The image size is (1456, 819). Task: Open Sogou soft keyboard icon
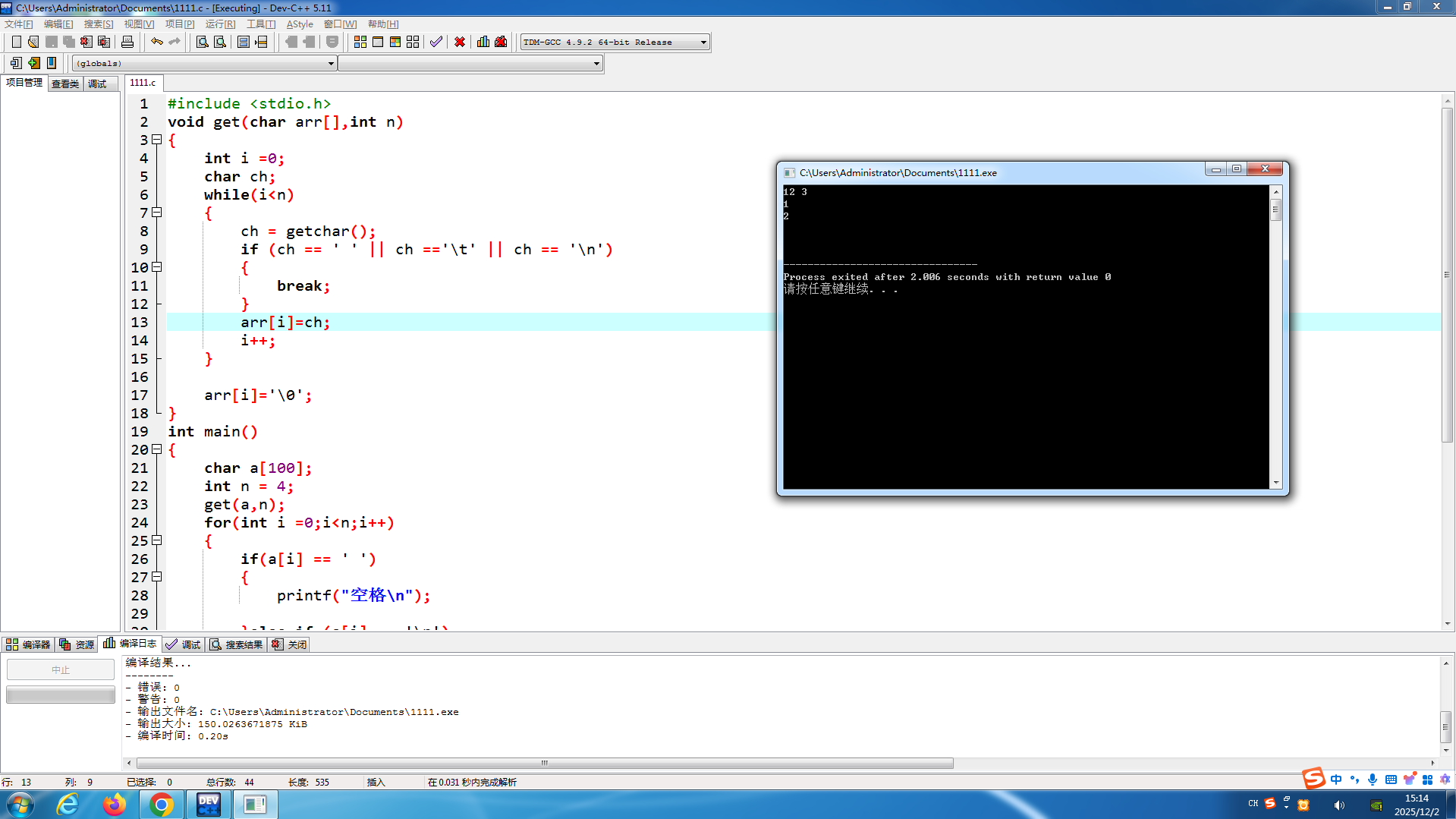coord(1391,780)
